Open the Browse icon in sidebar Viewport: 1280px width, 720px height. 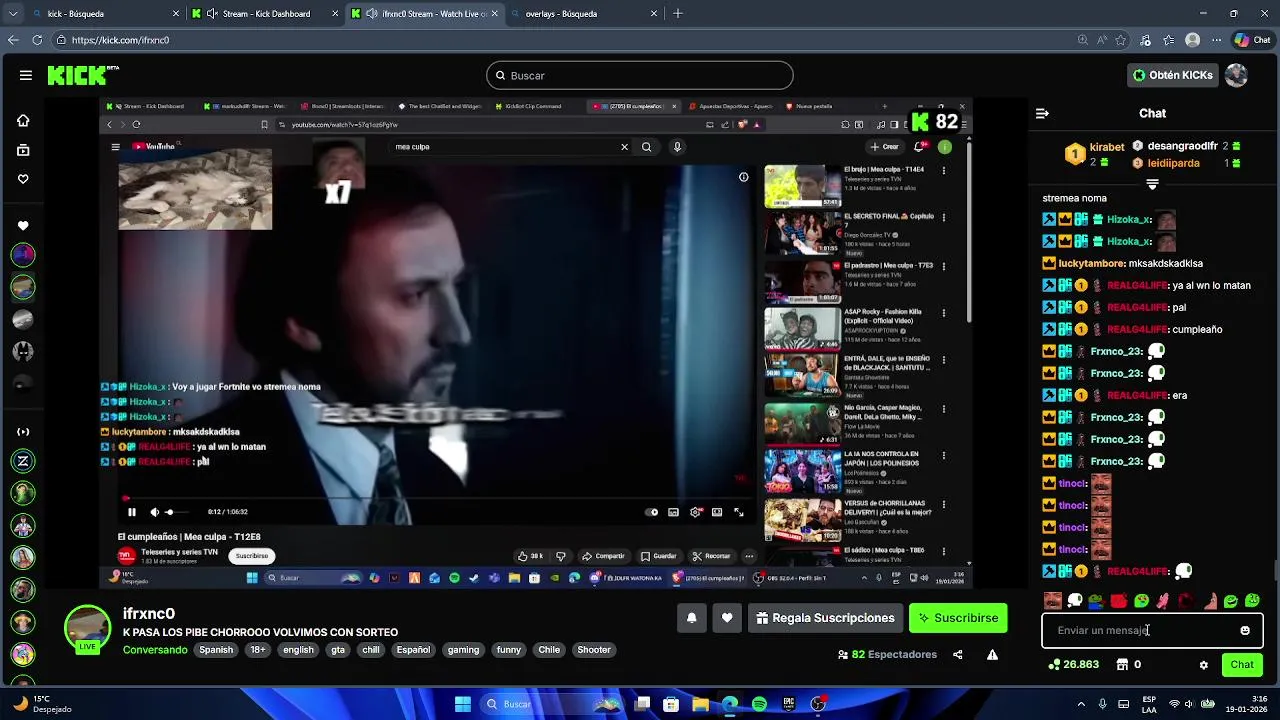[23, 150]
